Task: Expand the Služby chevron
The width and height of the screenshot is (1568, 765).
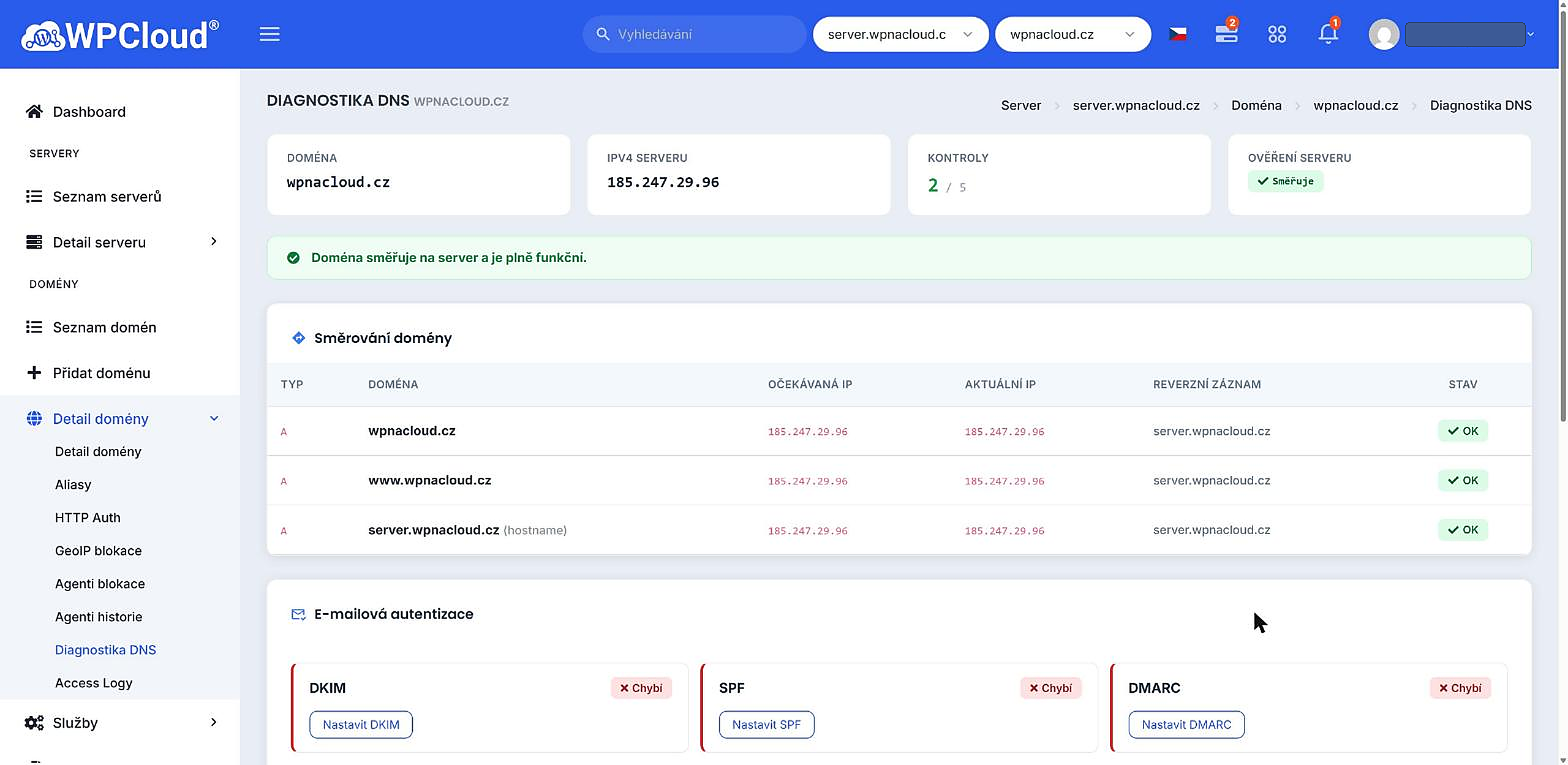Action: (214, 722)
